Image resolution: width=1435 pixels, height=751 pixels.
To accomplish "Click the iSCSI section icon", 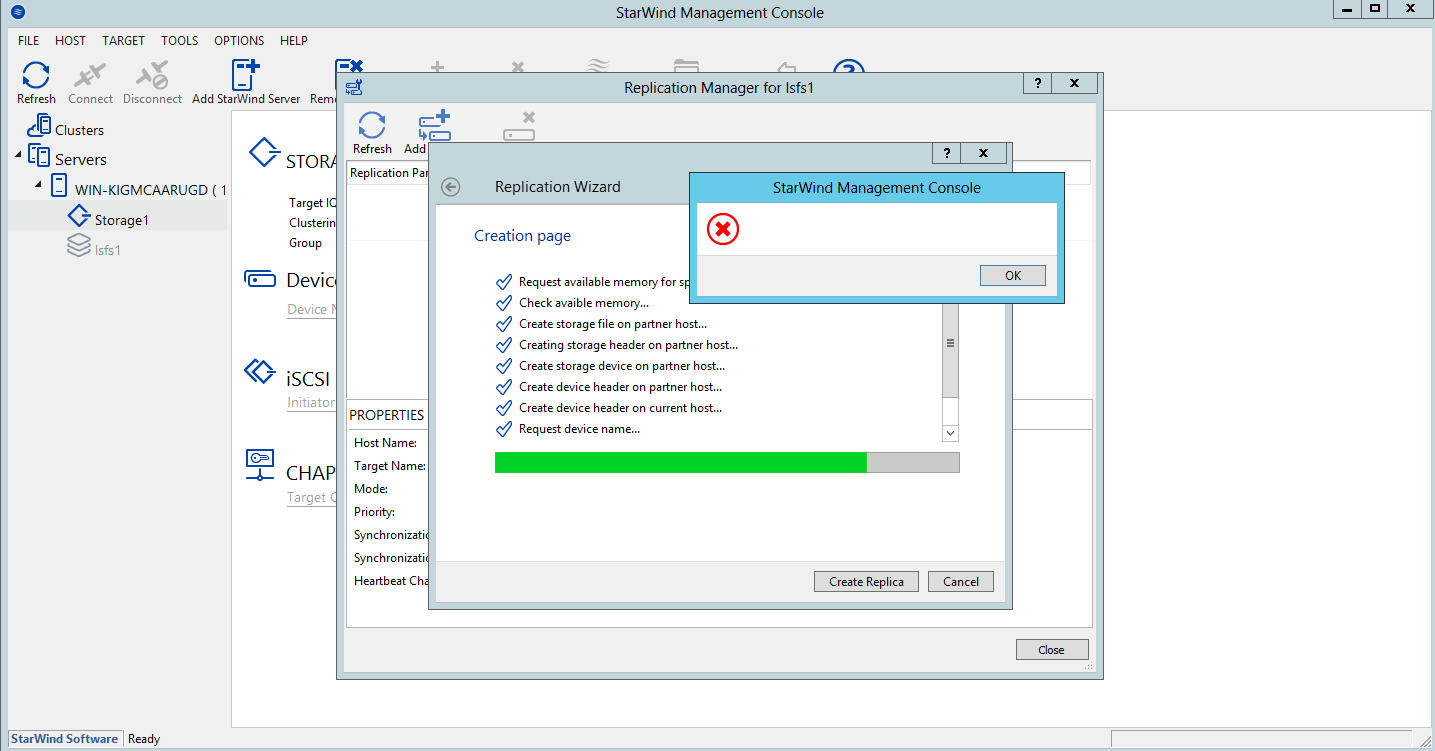I will click(x=260, y=372).
